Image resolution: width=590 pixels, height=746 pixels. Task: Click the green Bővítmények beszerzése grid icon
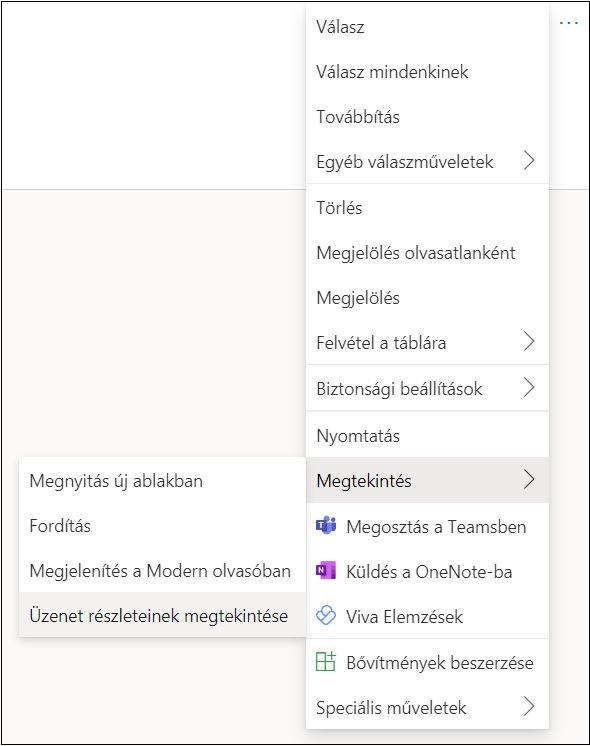point(326,661)
